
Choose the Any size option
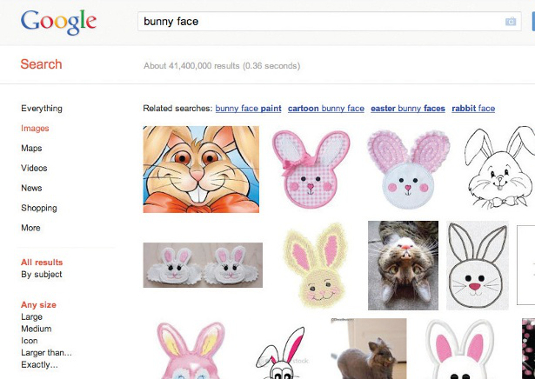[39, 305]
